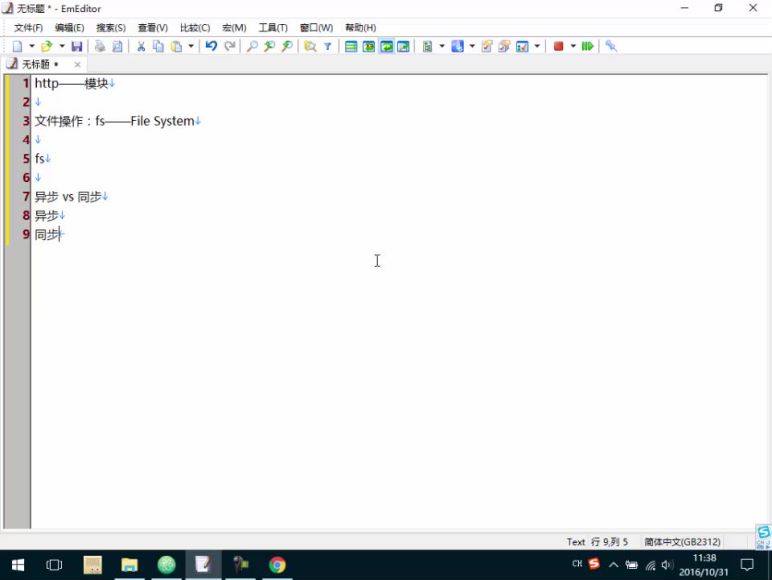Screen dimensions: 772x580
Task: Open the 窗口(W) menu
Action: point(317,28)
